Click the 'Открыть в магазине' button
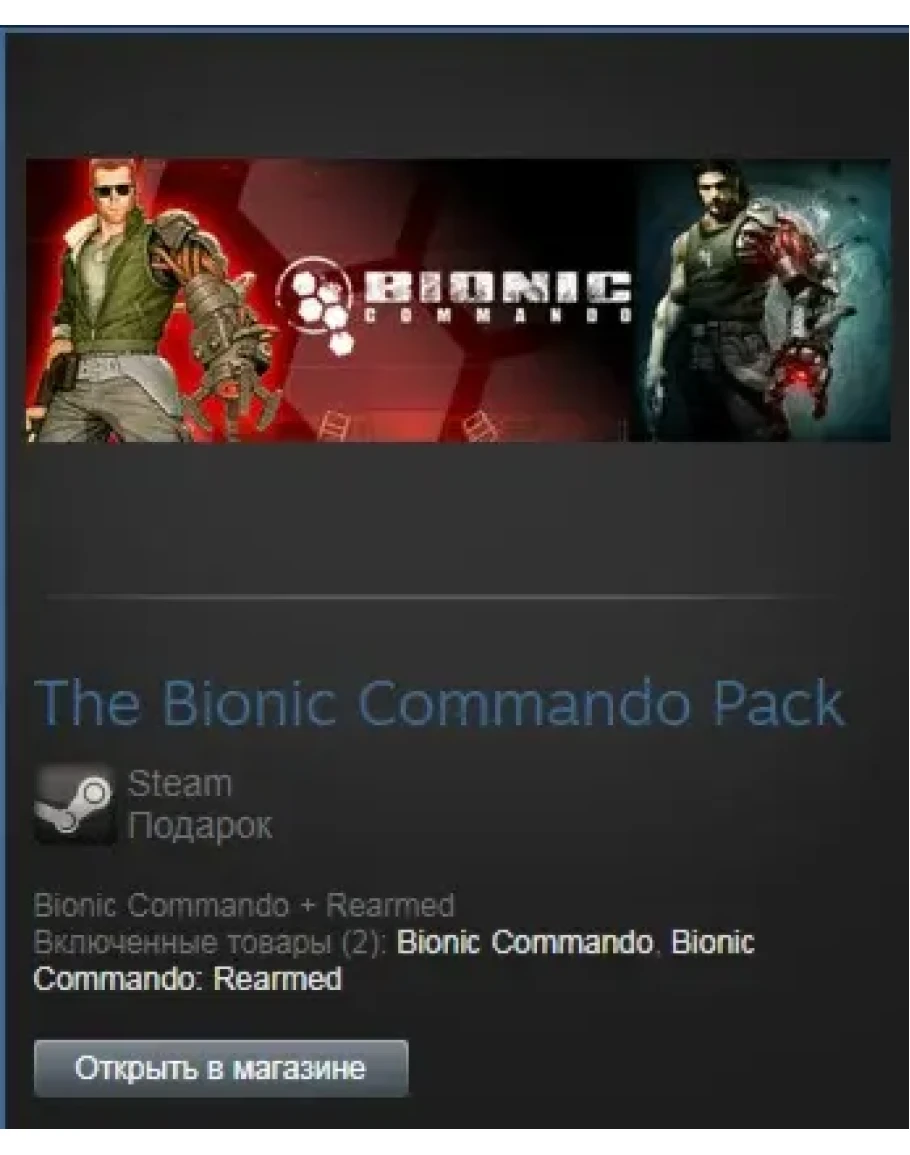Viewport: 910px width, 1155px height. (x=220, y=1068)
